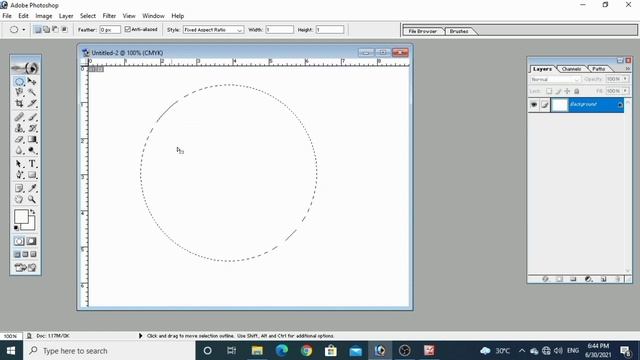Click Jump to ImageReady icon
Viewport: 640px width, 360px height.
point(25,268)
